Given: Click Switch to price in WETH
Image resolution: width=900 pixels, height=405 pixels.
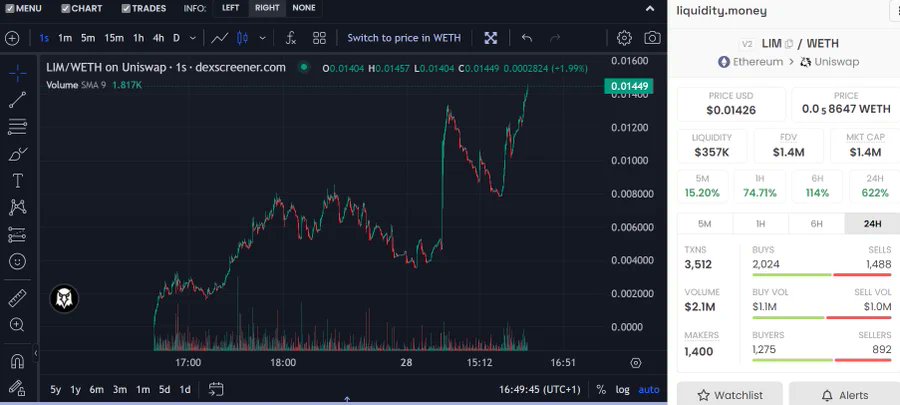Looking at the screenshot, I should [x=404, y=38].
